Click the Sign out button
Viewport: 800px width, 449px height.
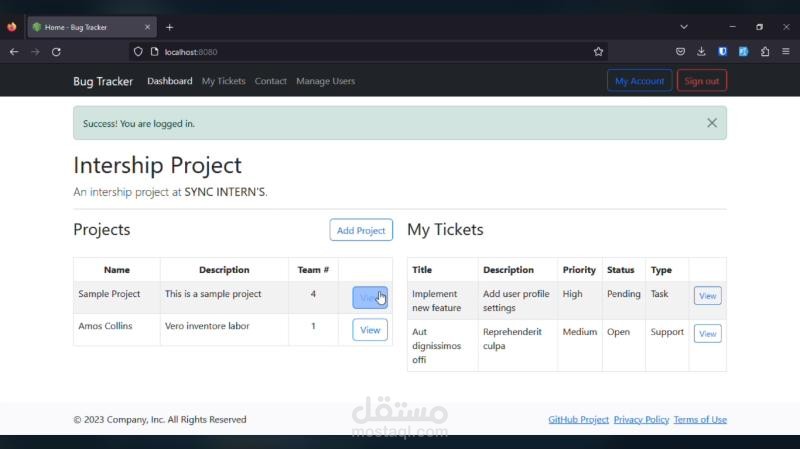[x=702, y=81]
